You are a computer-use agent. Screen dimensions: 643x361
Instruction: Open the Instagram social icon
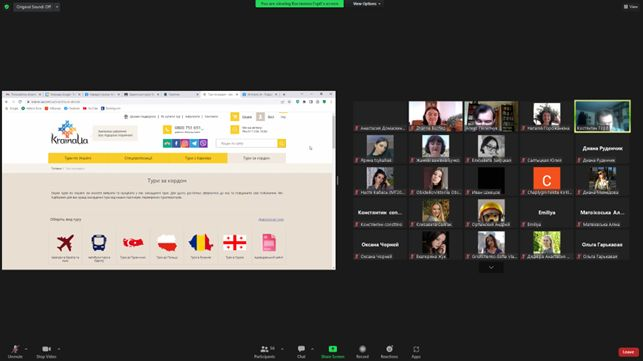coord(185,143)
